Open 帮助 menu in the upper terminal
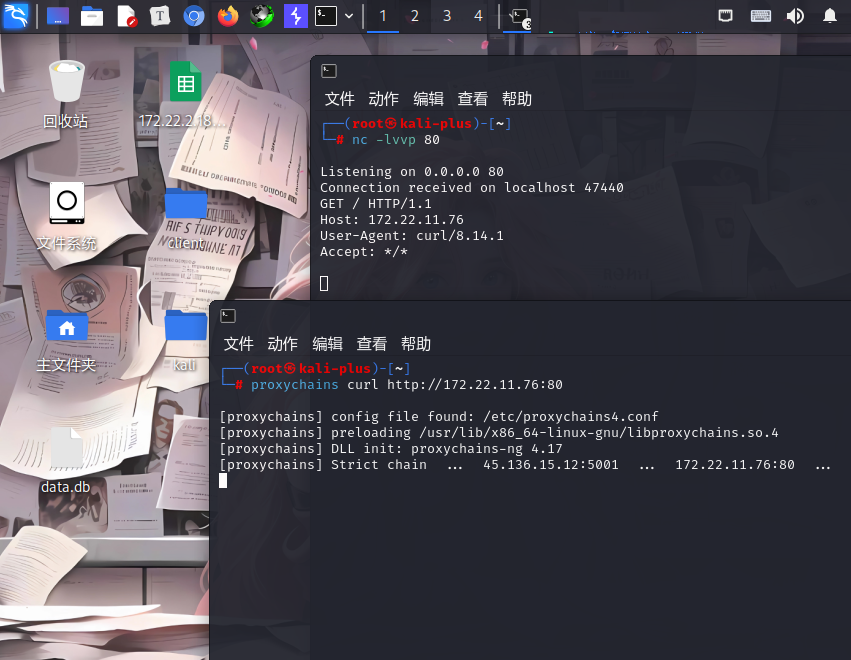The image size is (851, 660). point(517,99)
